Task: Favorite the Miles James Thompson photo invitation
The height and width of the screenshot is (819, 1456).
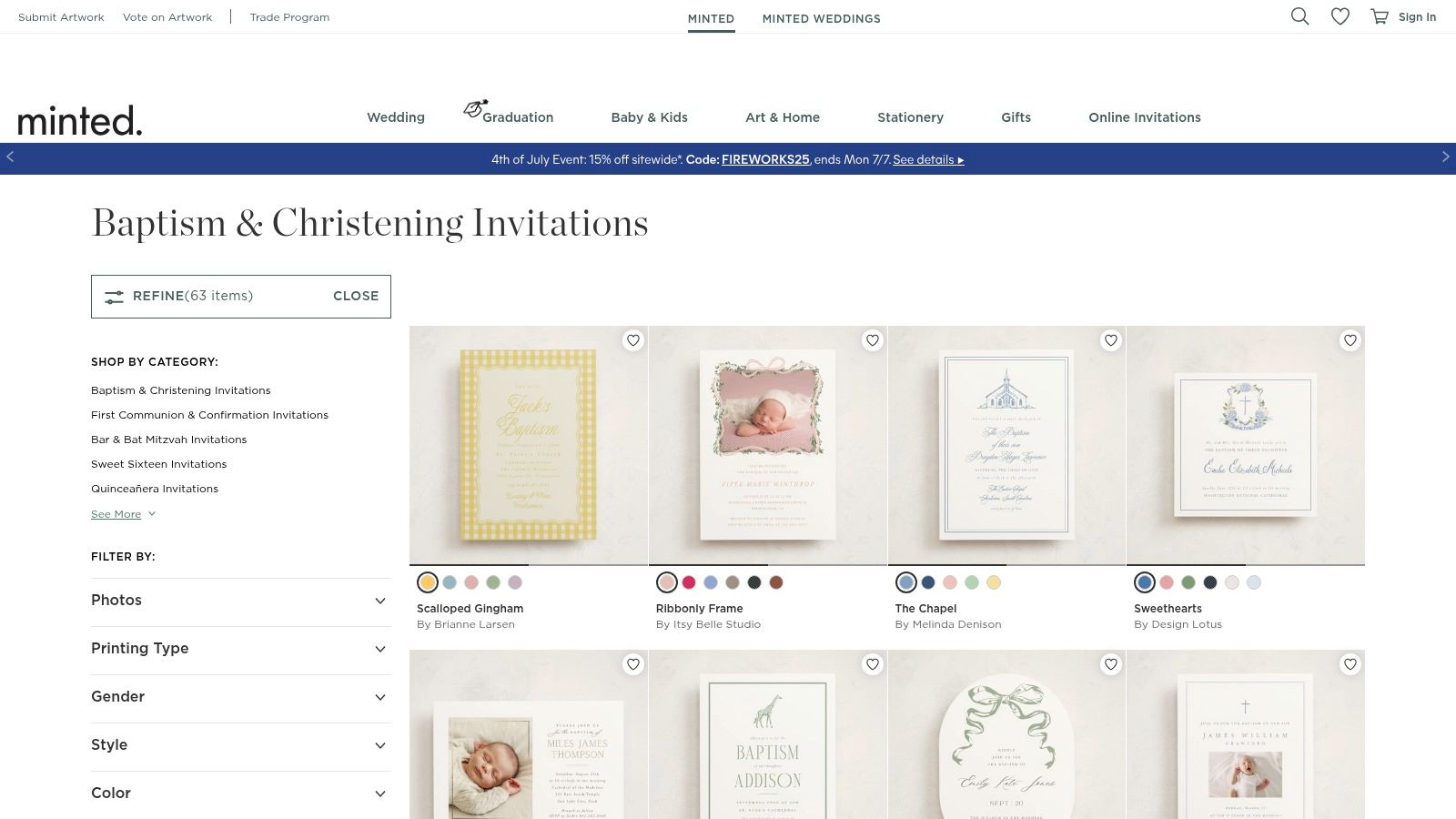Action: [633, 664]
